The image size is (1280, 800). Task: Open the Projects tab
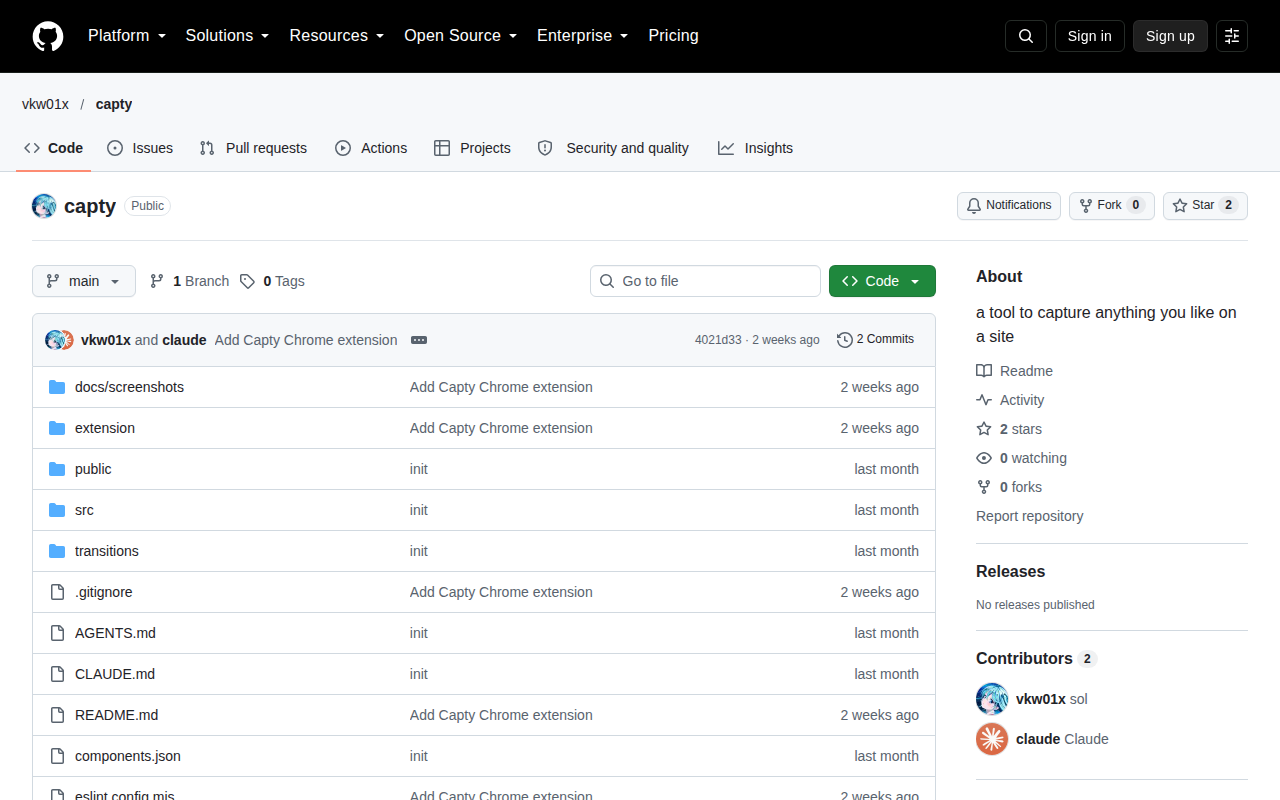(x=472, y=148)
